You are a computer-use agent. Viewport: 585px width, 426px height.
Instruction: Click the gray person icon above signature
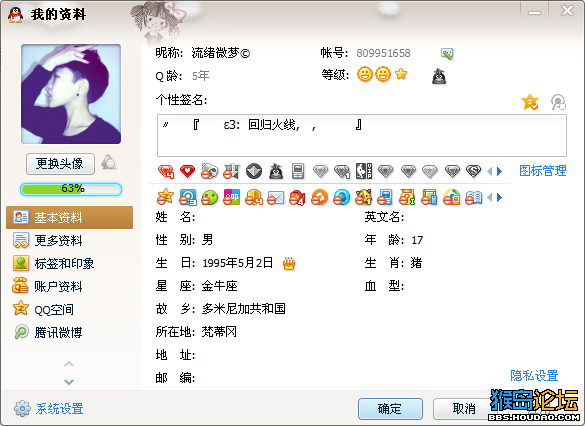558,102
